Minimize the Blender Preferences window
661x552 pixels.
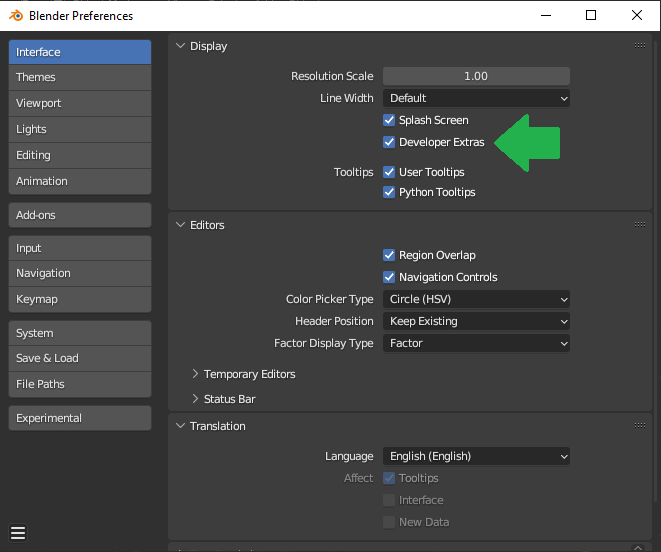point(546,15)
